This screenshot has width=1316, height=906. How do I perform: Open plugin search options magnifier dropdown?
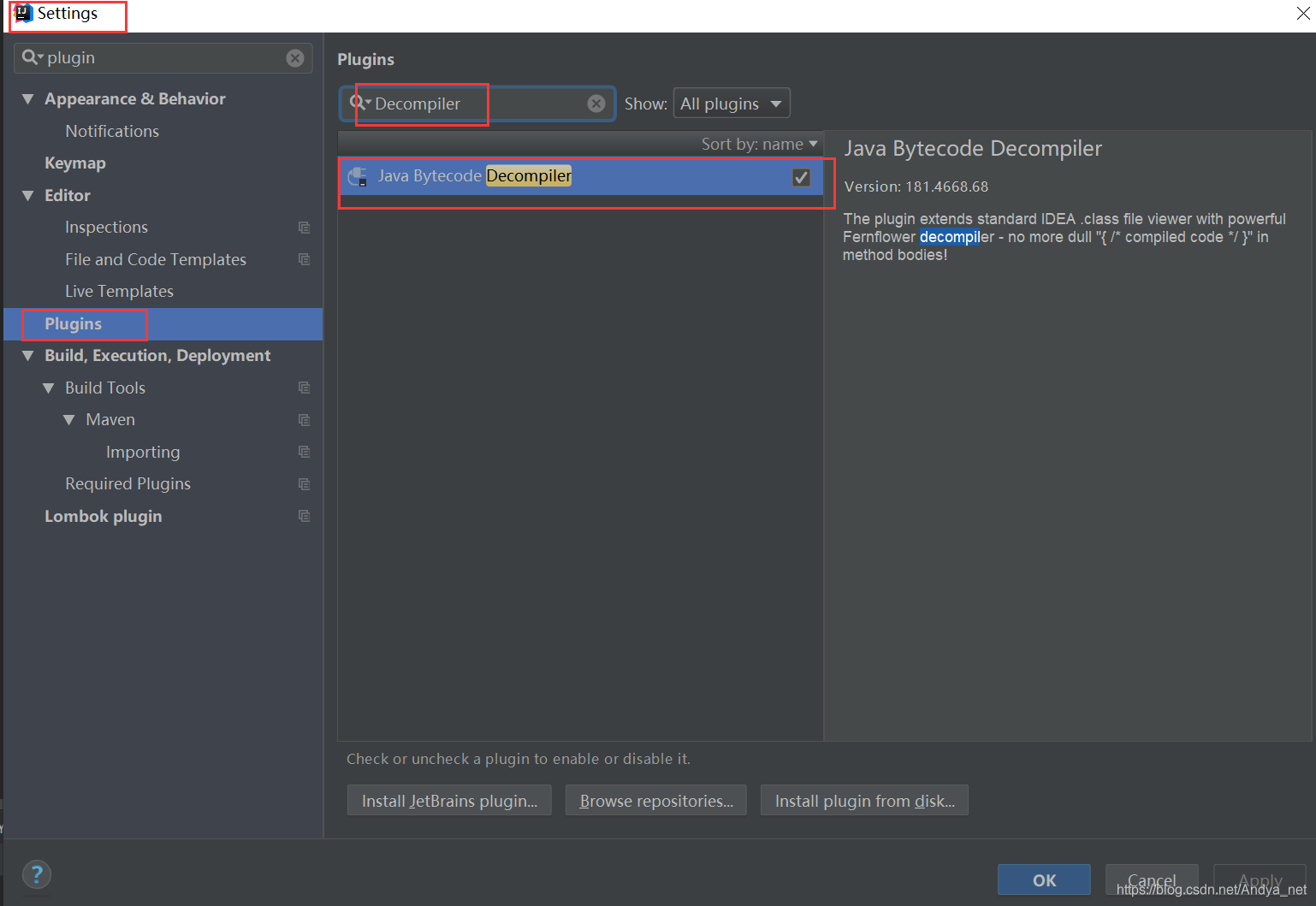[360, 103]
